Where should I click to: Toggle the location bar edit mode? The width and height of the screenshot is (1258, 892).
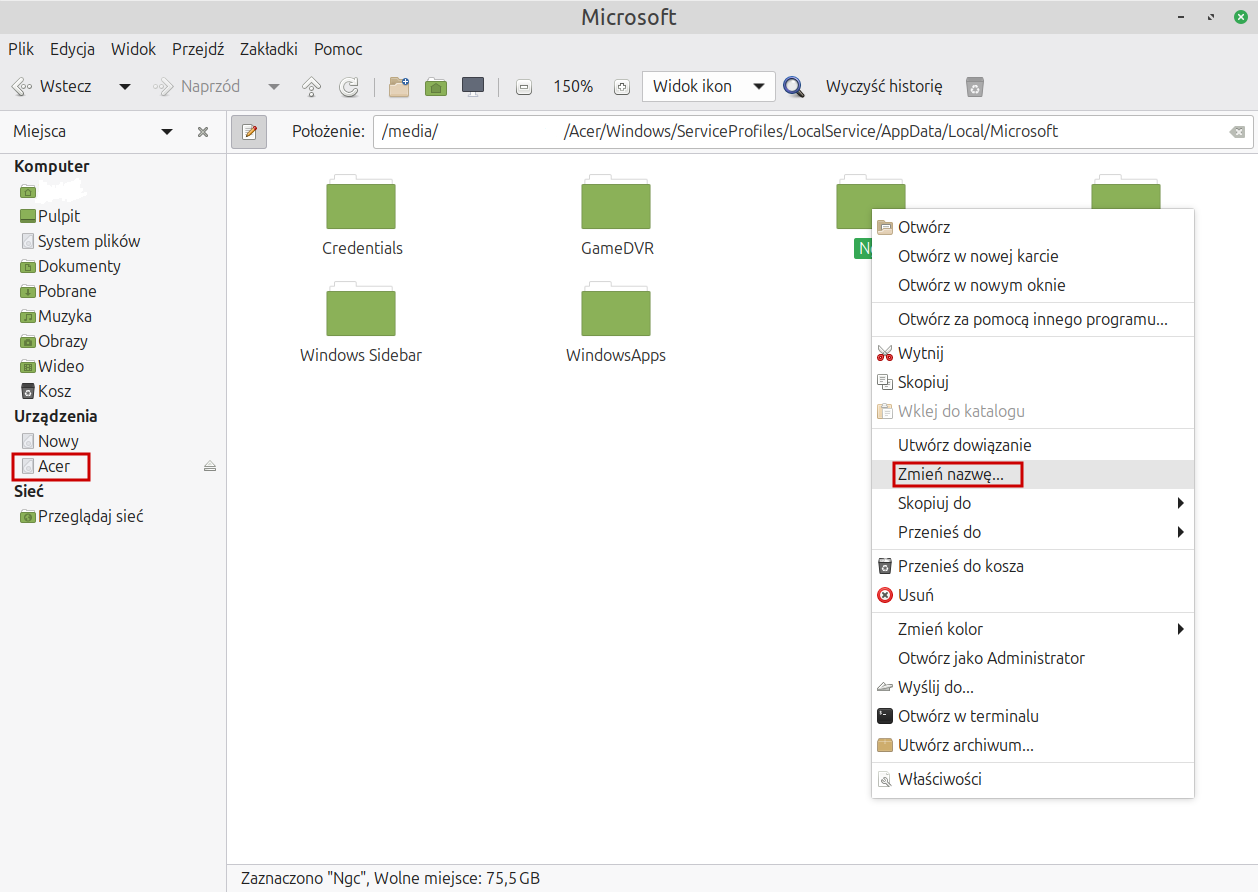[249, 132]
